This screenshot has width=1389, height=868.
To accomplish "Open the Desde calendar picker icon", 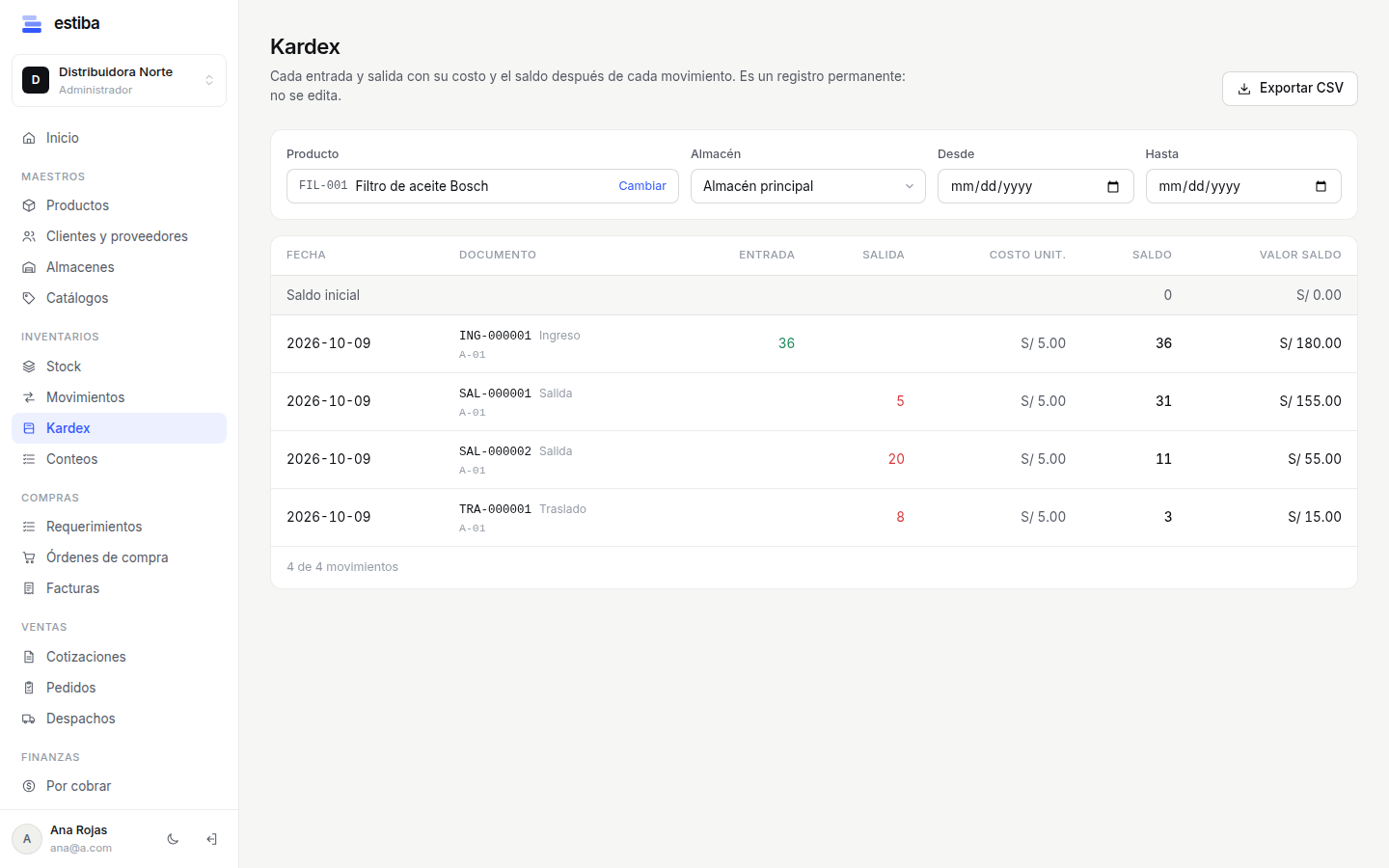I will 1113,186.
